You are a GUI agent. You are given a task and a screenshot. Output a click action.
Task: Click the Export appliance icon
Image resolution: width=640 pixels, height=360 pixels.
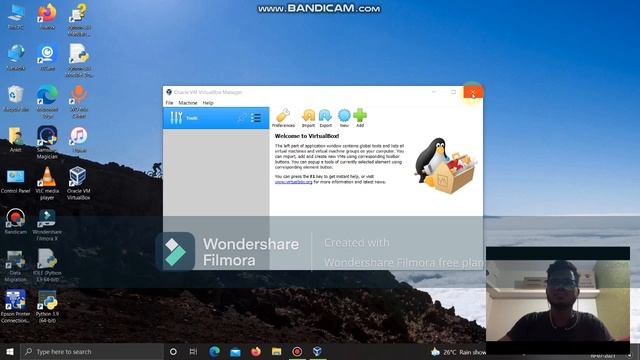[x=325, y=118]
